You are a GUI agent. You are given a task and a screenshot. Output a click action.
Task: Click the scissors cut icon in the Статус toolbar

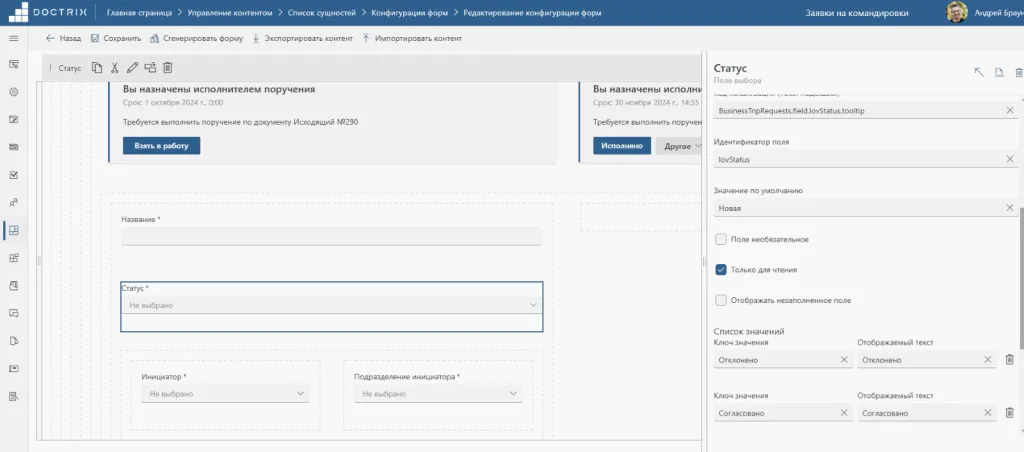click(114, 67)
